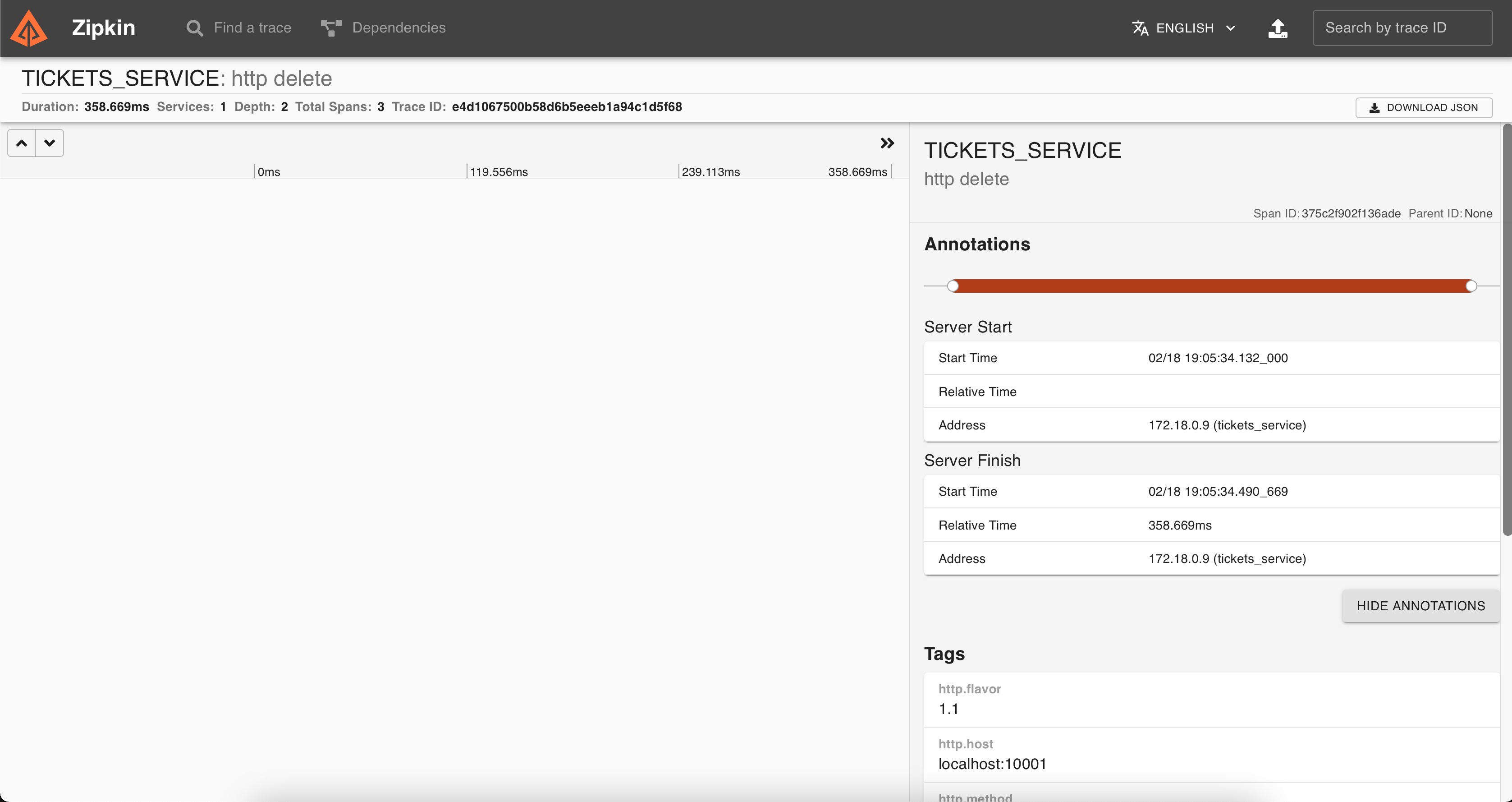Click the 239.113ms timeline tick label

tap(711, 172)
